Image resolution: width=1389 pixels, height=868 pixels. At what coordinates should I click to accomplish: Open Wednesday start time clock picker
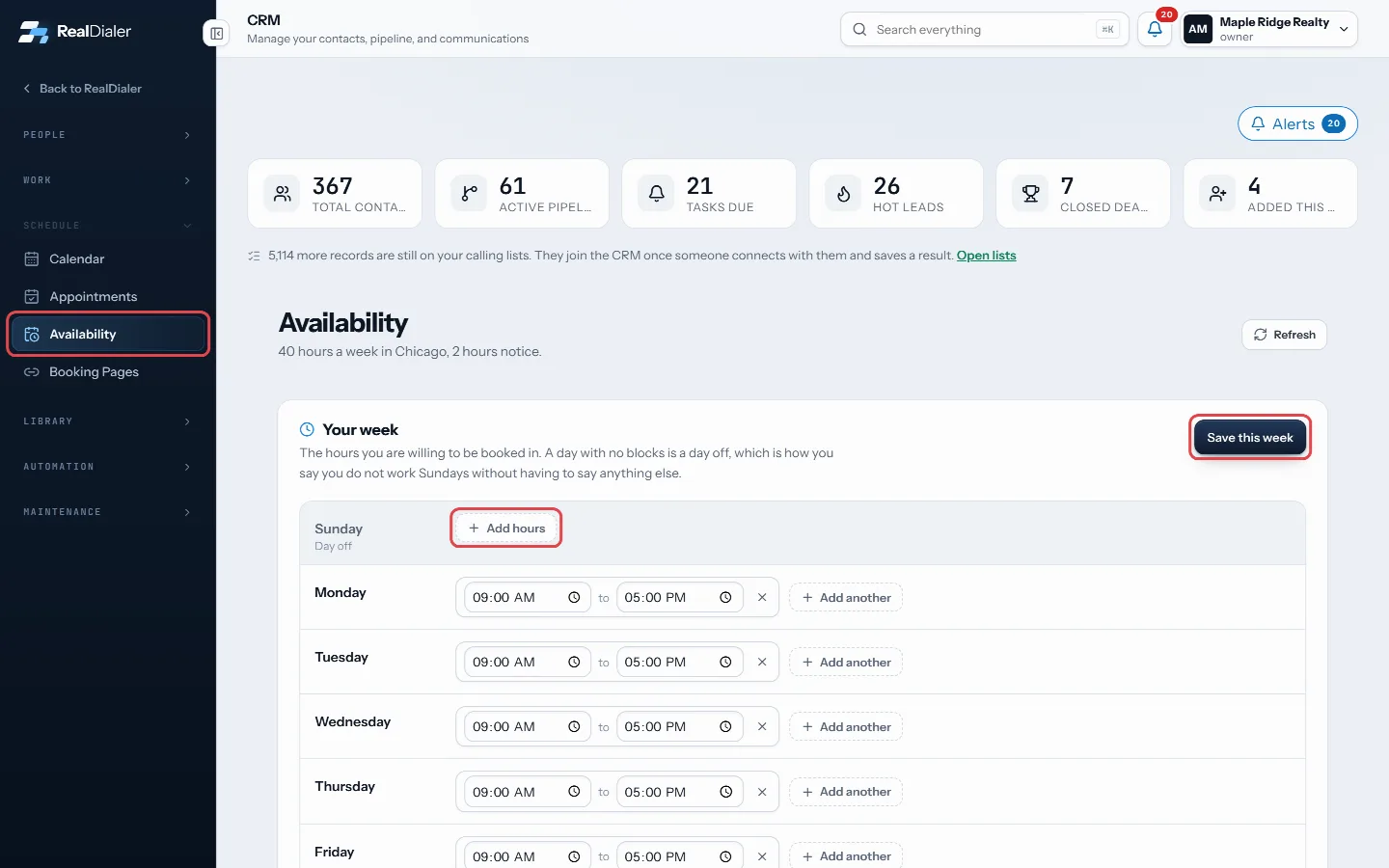click(x=574, y=727)
